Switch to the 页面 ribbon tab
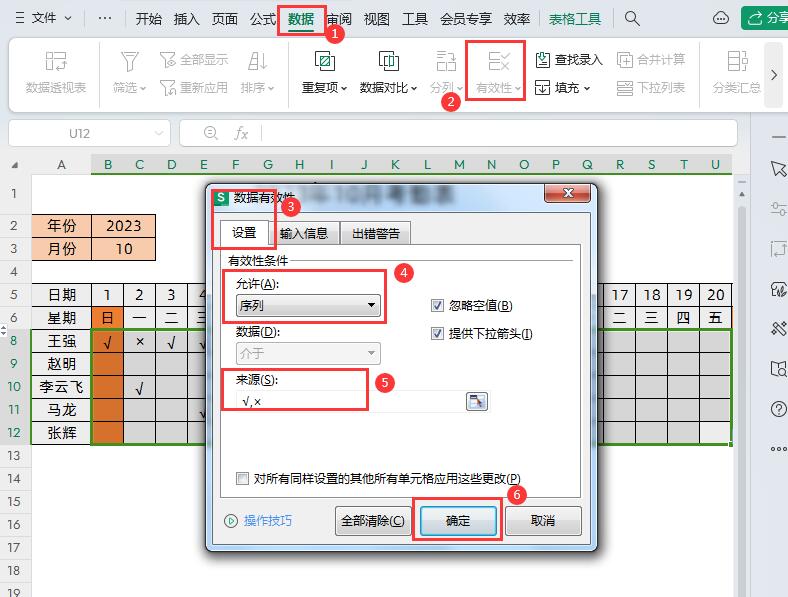Image resolution: width=788 pixels, height=597 pixels. point(225,19)
